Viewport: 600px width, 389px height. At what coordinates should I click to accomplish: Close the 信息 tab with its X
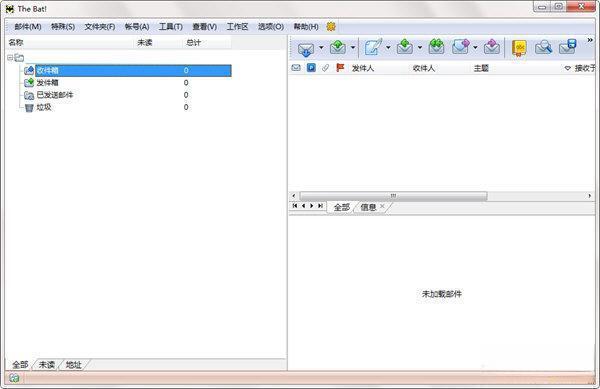pos(382,206)
